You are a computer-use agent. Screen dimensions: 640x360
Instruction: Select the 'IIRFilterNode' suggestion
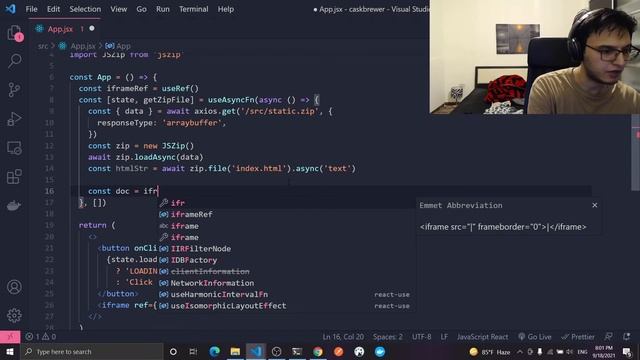click(x=287, y=249)
